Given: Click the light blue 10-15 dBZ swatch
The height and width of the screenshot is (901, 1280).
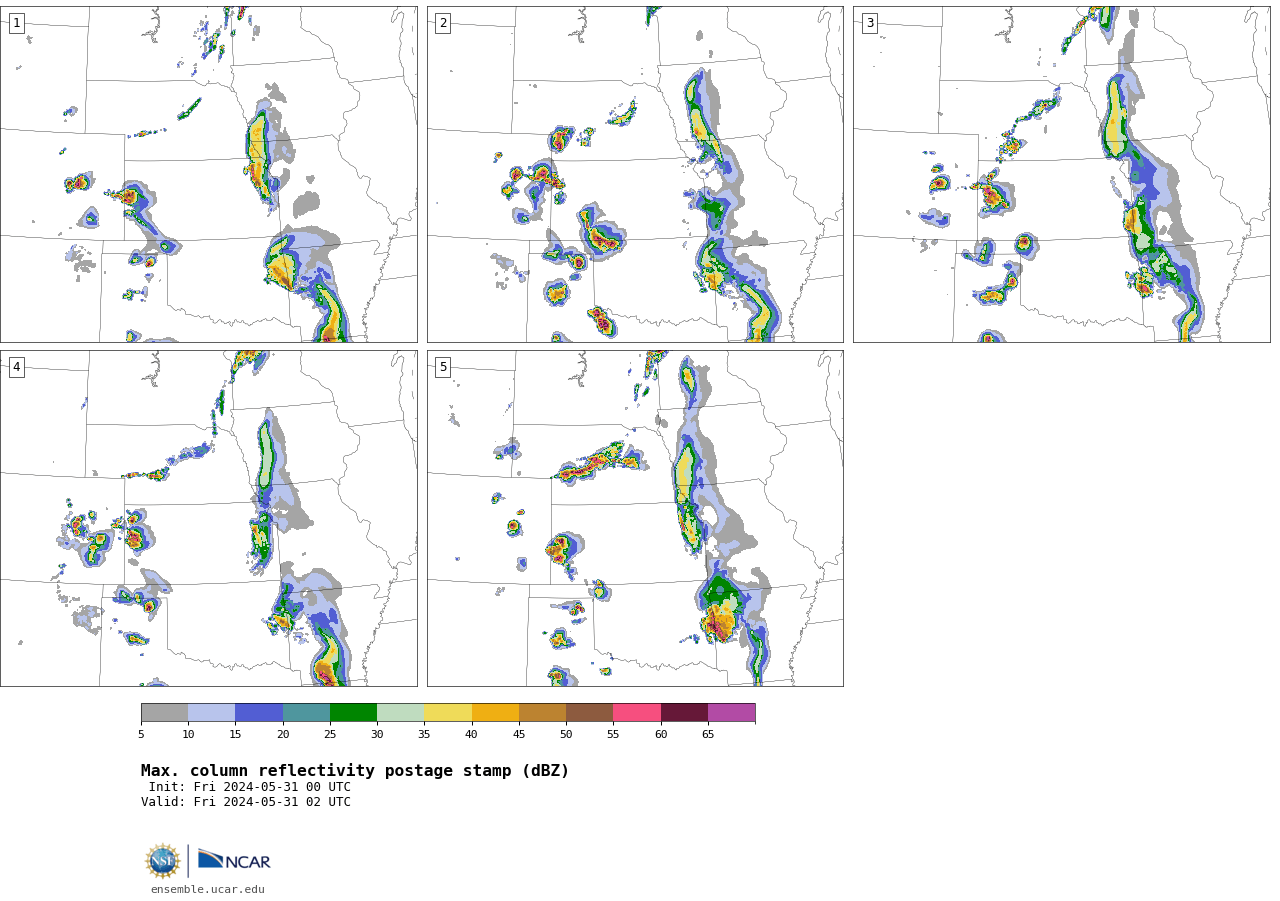Looking at the screenshot, I should click(x=212, y=713).
